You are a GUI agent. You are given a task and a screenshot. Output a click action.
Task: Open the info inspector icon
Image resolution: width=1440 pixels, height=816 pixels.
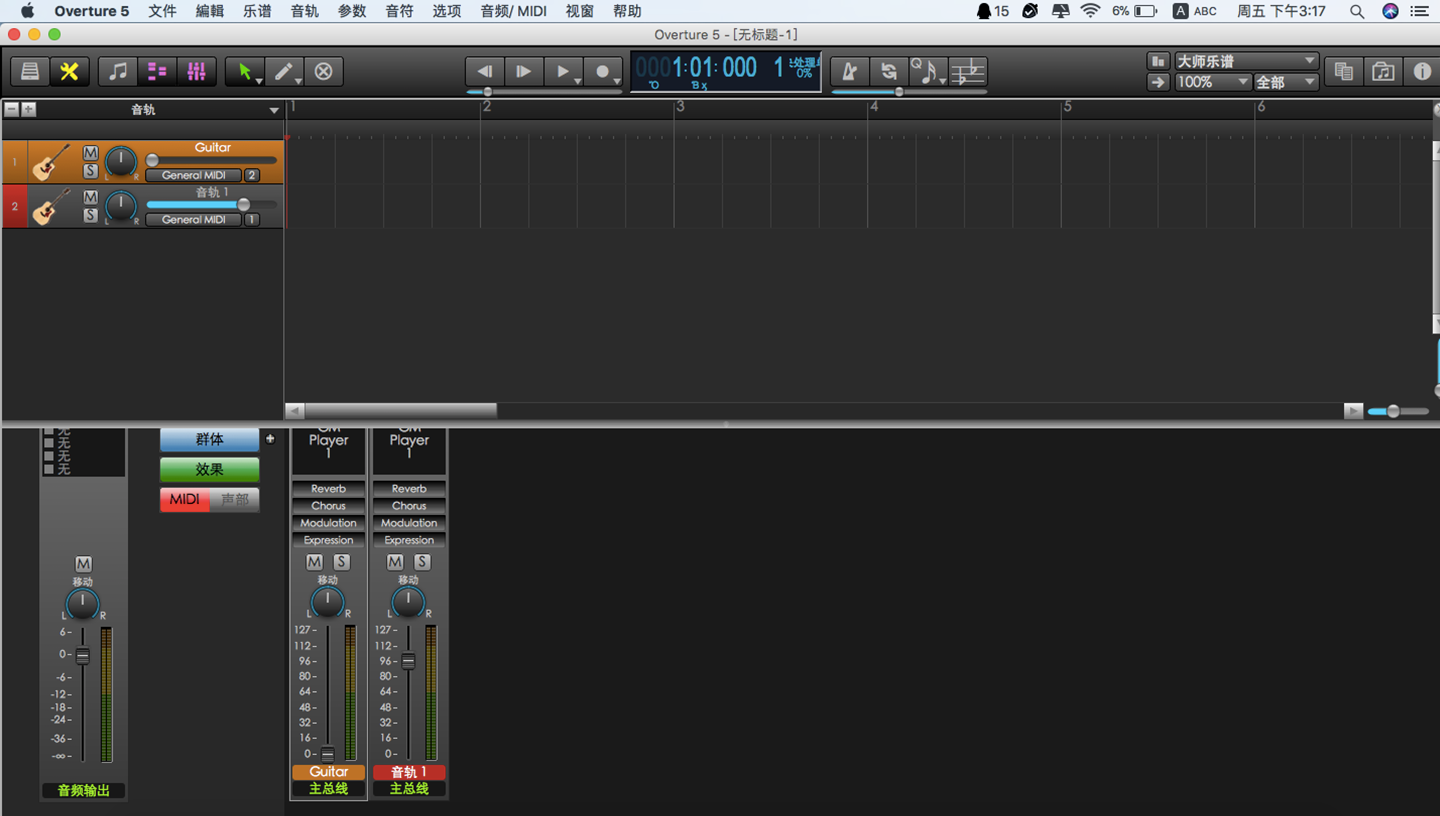(x=1421, y=71)
